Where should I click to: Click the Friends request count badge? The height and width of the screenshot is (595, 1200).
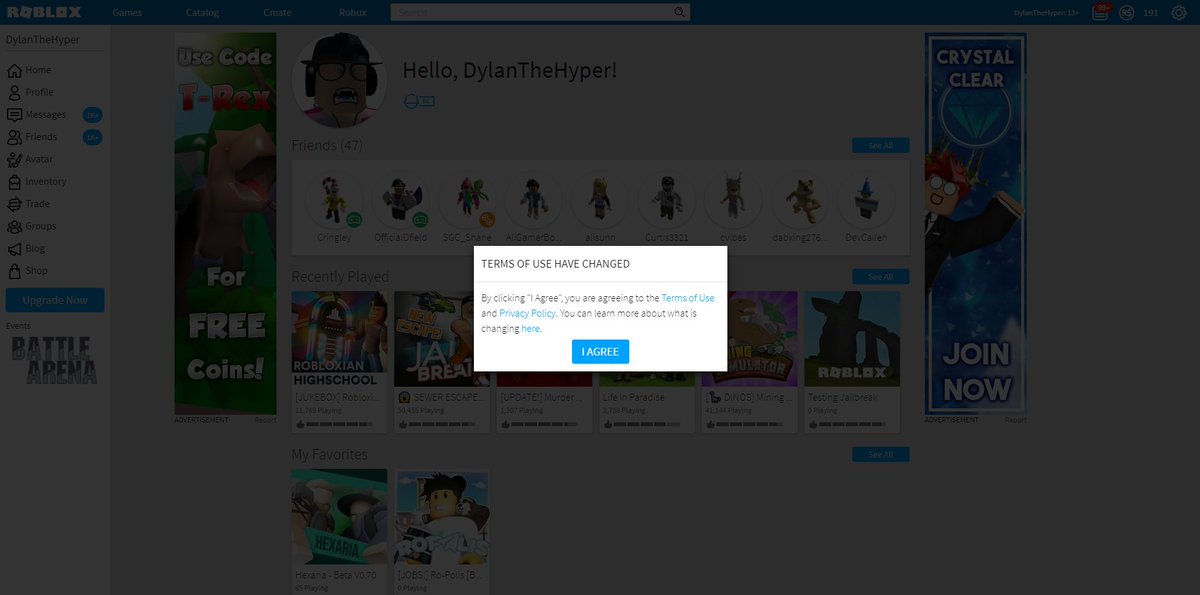coord(92,137)
